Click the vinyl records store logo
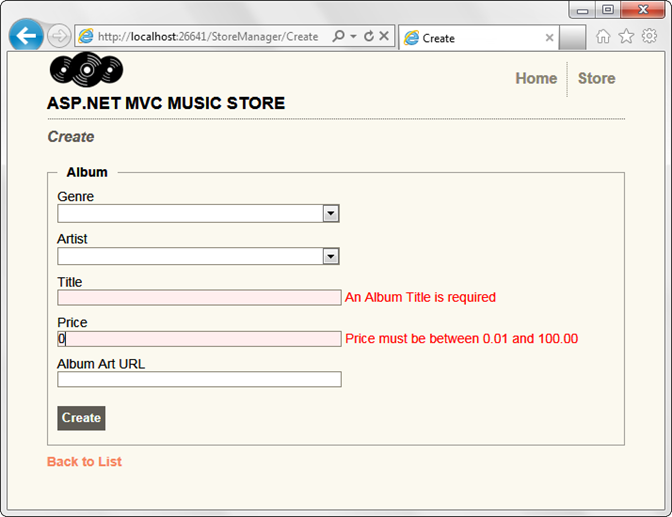672x517 pixels. point(87,69)
